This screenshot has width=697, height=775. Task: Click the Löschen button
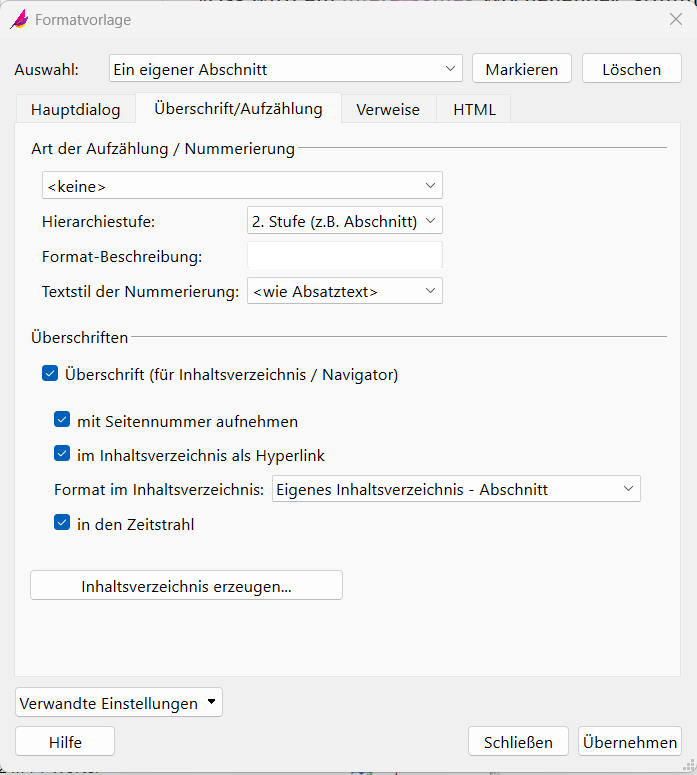[631, 69]
